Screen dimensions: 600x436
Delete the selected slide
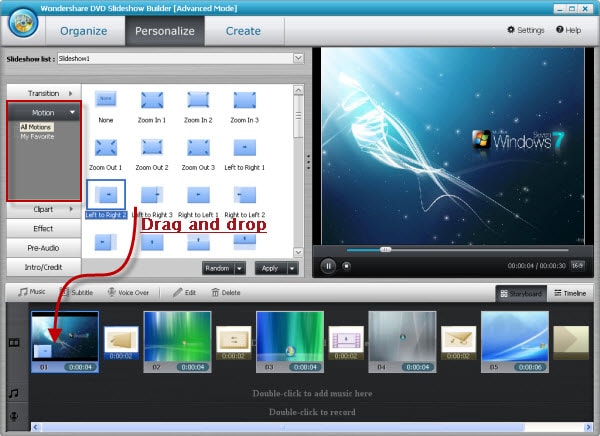(x=226, y=292)
